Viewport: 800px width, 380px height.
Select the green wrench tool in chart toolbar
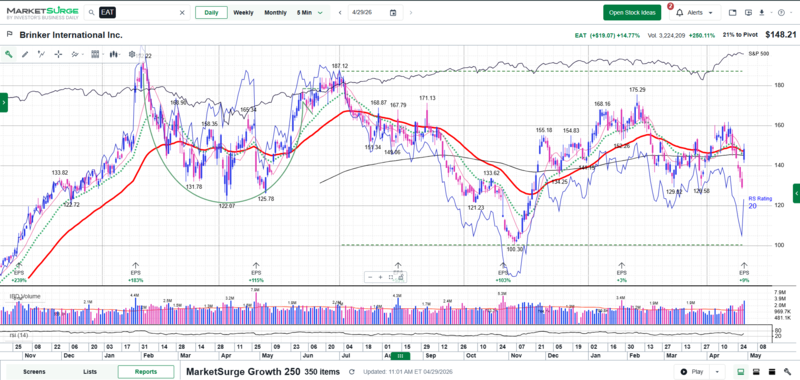8,54
